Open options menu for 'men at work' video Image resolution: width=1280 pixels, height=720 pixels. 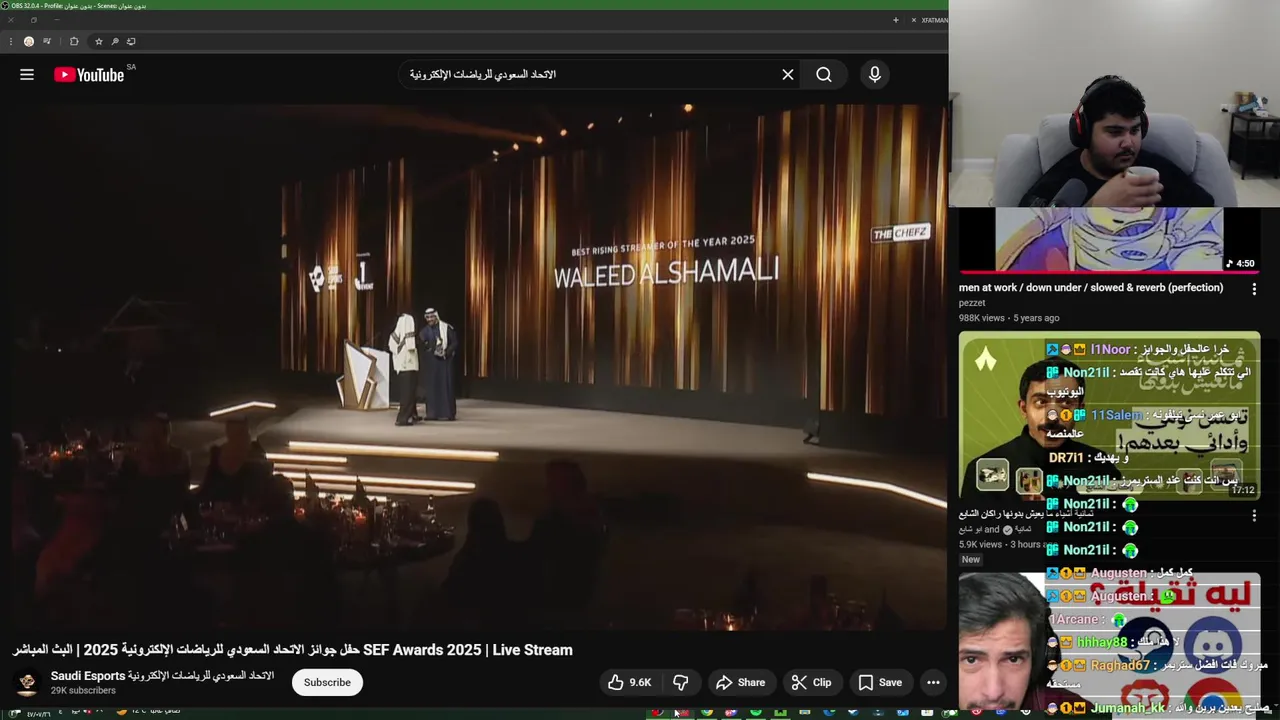coord(1254,289)
